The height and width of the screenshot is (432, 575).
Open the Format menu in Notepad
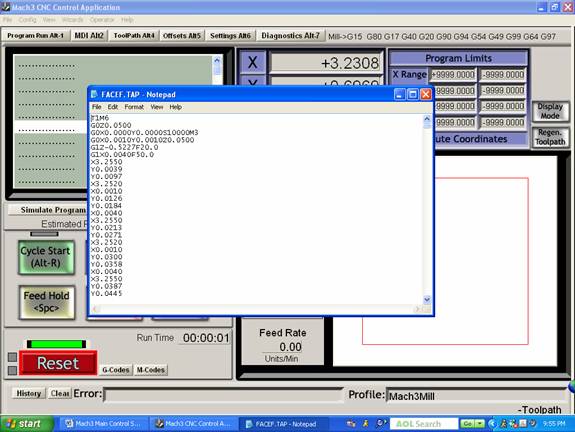pyautogui.click(x=134, y=107)
